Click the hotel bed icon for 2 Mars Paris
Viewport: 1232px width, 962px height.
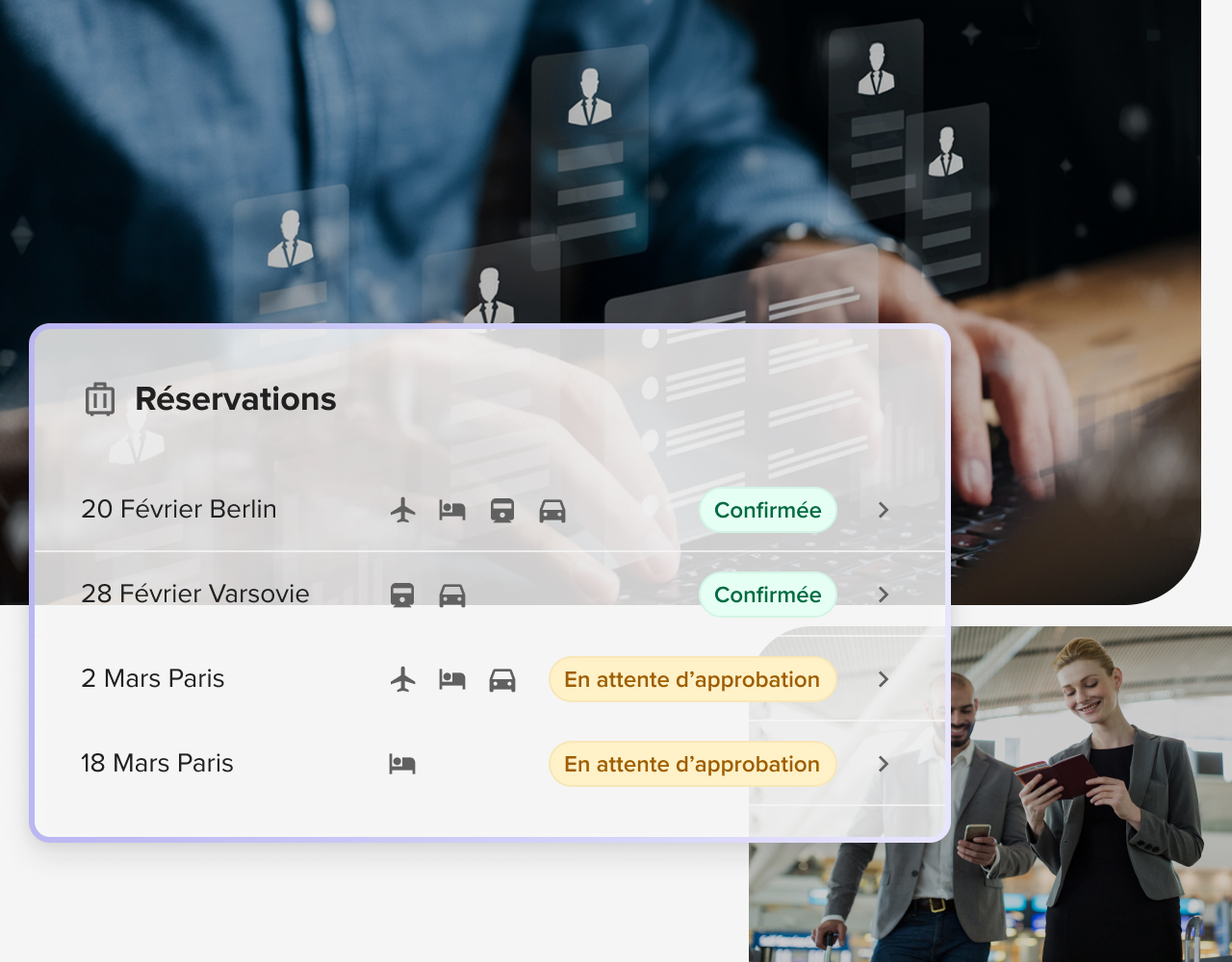pyautogui.click(x=452, y=679)
